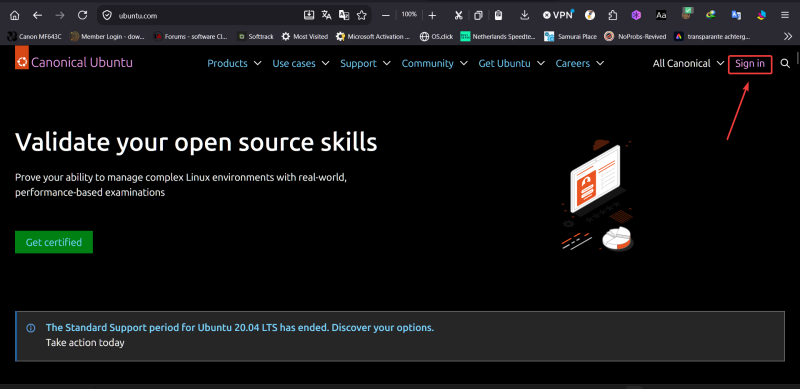
Task: Open the NoProbs-Revived bookmark
Action: coord(635,36)
